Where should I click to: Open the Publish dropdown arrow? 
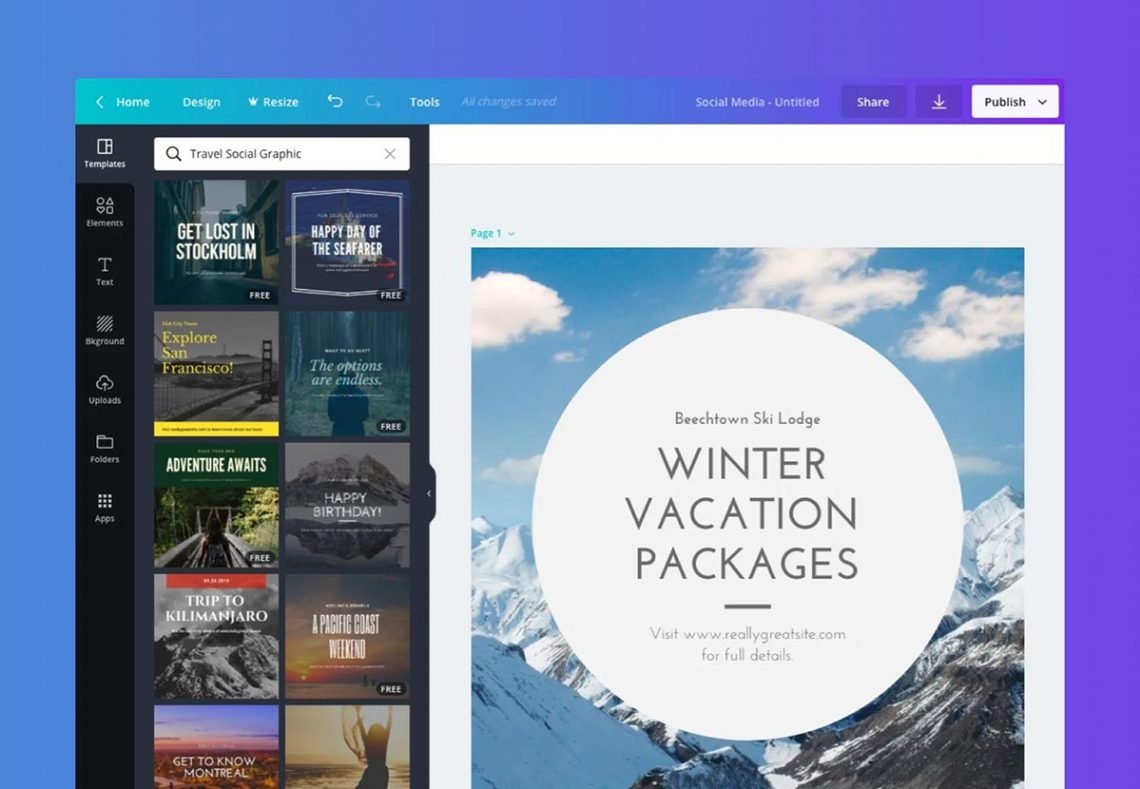1042,101
